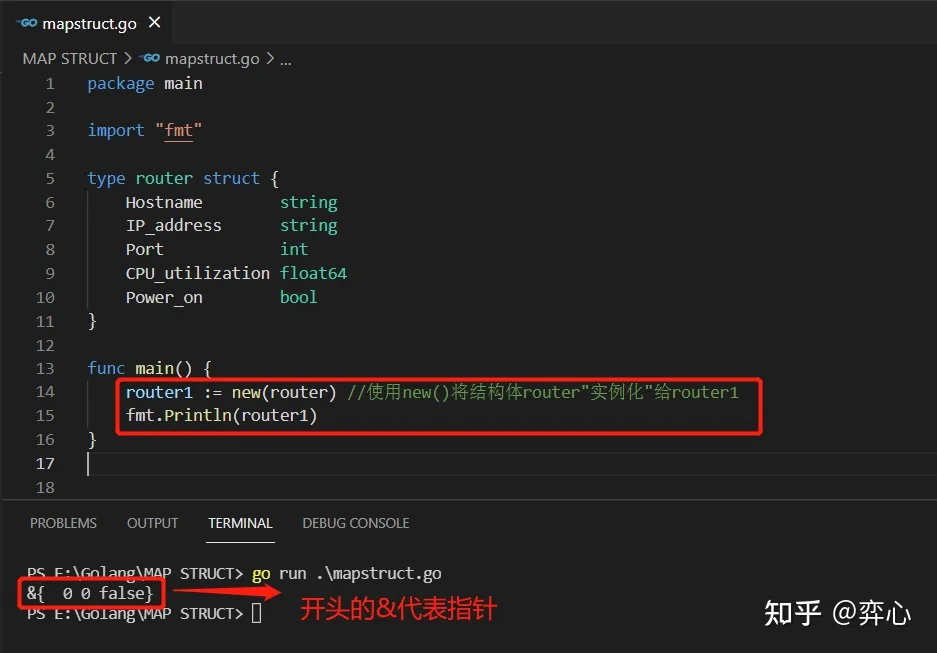Click the CPU_utilization field name

[198, 274]
